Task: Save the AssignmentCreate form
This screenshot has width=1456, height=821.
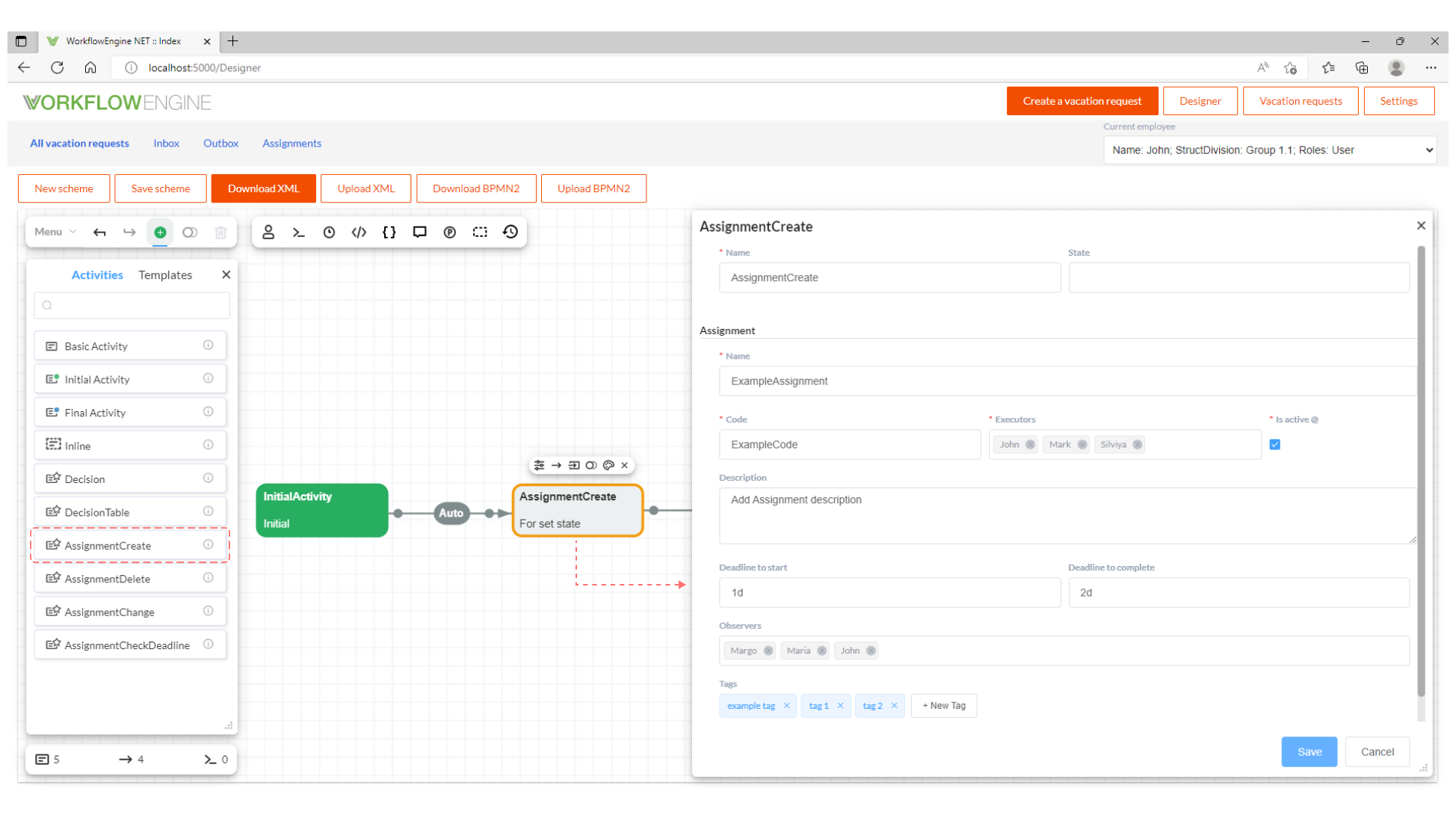Action: click(1309, 752)
